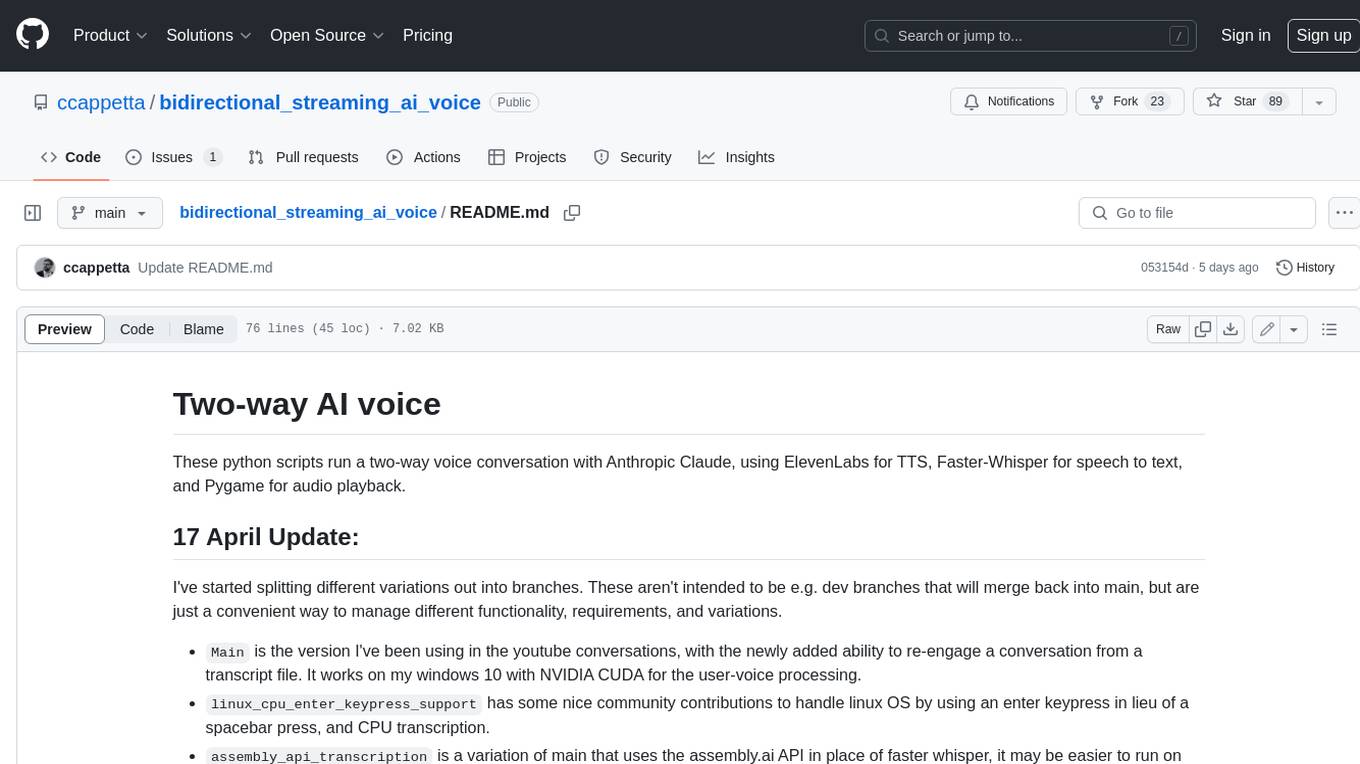Sign in to GitHub
Screen dimensions: 1360x764
click(1245, 35)
